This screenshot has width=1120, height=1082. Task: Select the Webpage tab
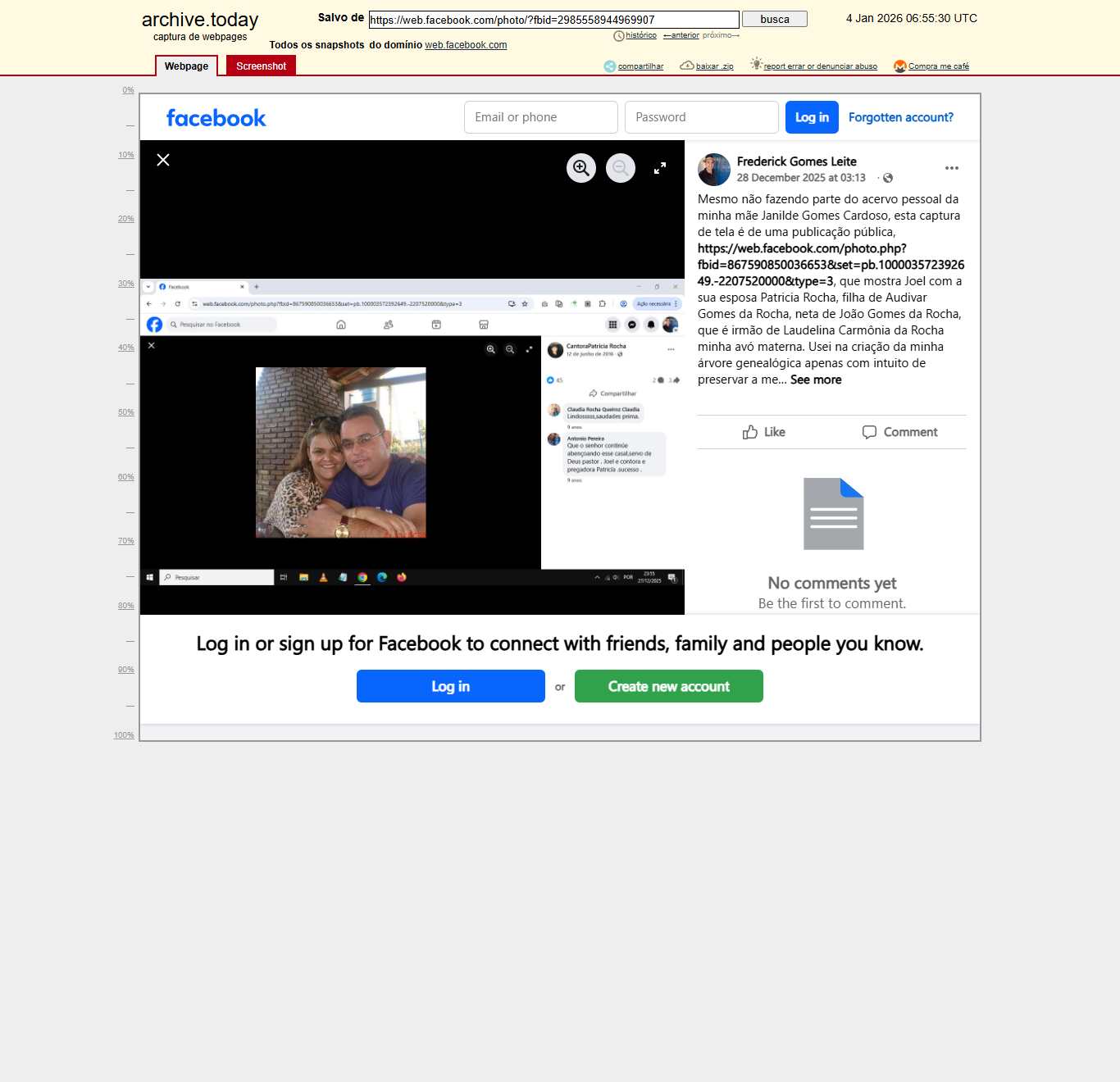[x=186, y=66]
